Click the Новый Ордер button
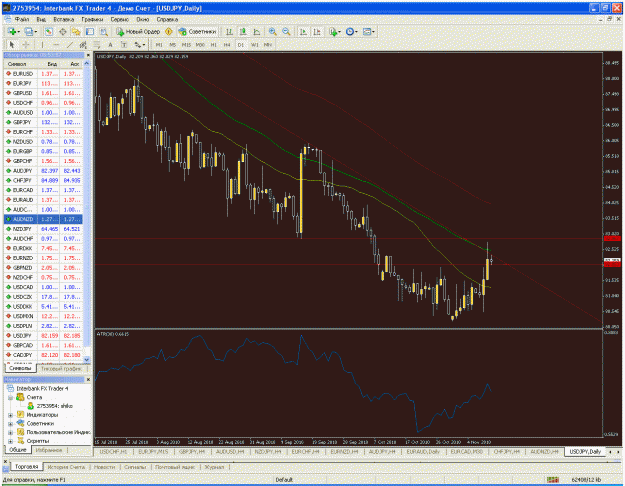Image resolution: width=625 pixels, height=486 pixels. (138, 31)
